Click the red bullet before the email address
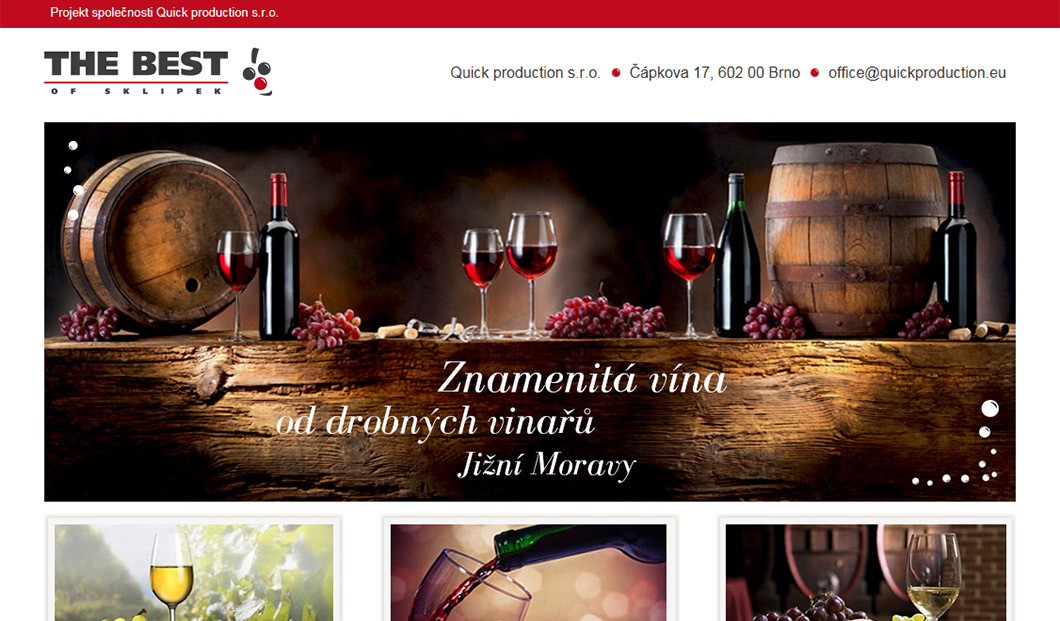The height and width of the screenshot is (621, 1060). coord(815,73)
